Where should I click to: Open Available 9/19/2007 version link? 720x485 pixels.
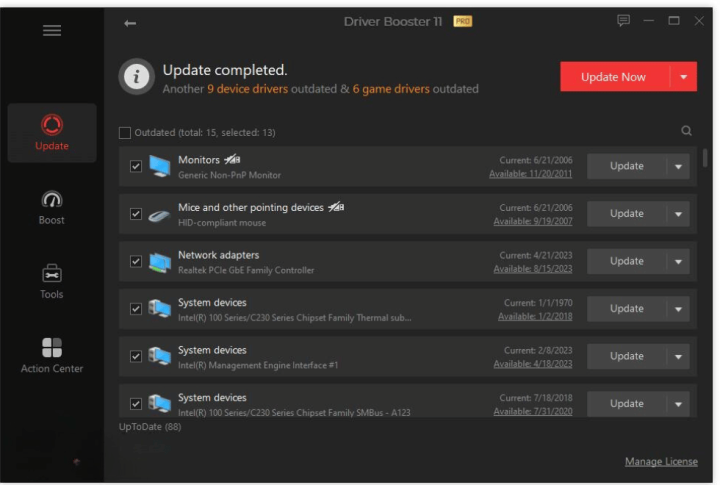[x=533, y=221]
